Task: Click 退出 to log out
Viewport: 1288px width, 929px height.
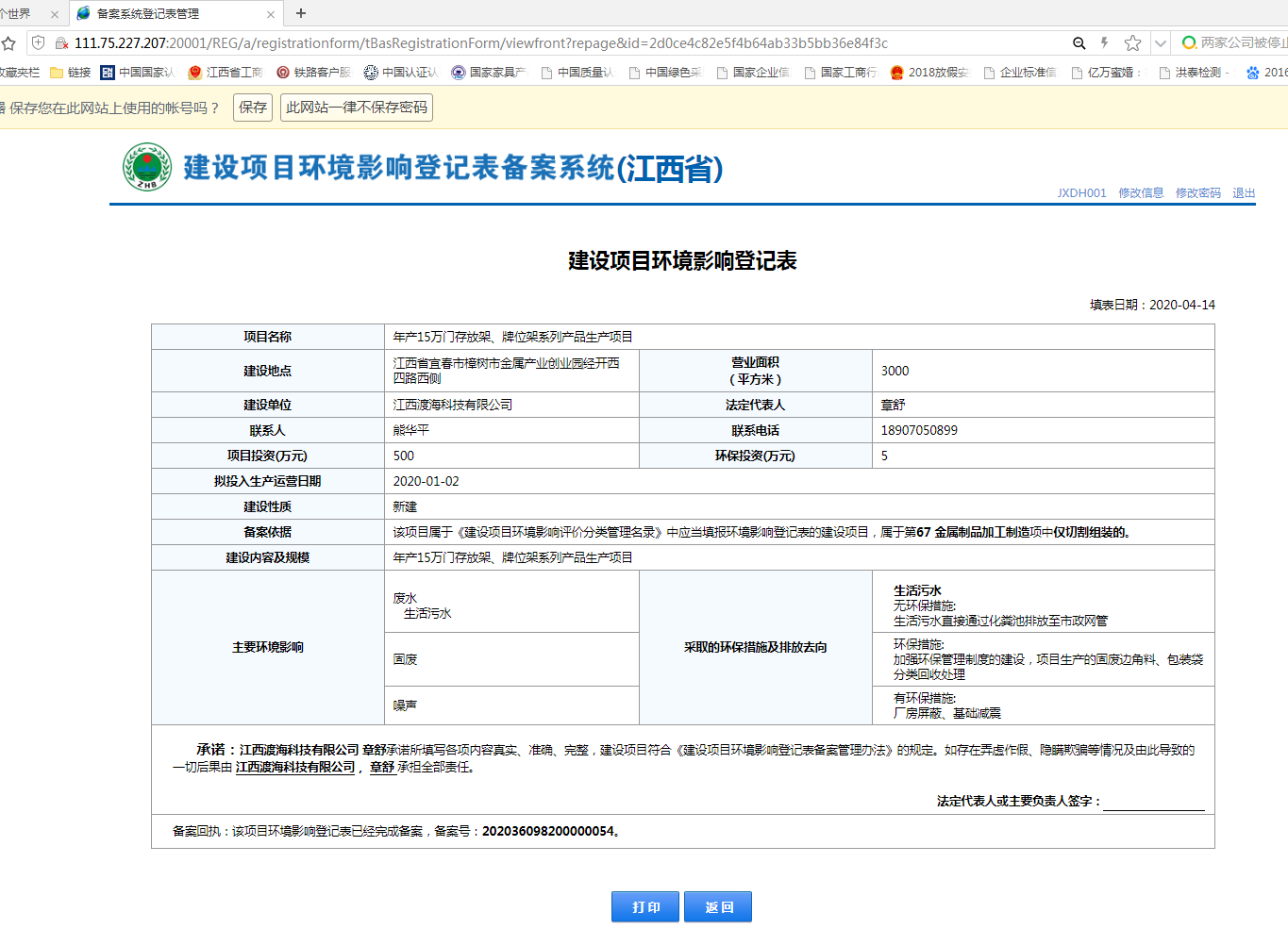Action: pyautogui.click(x=1244, y=192)
